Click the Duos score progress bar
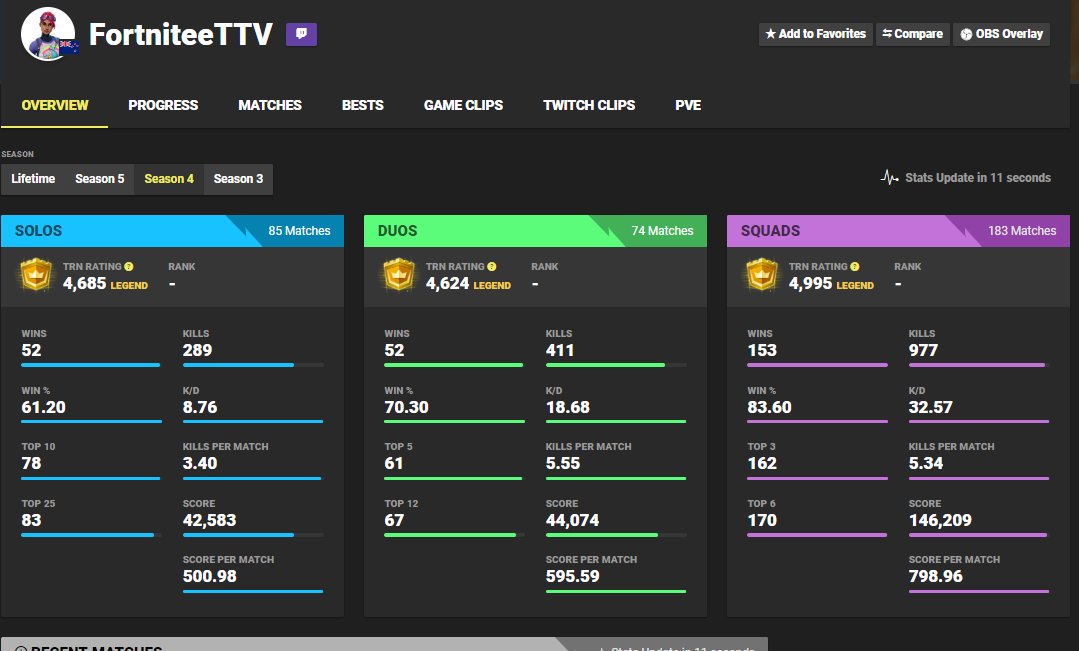 coord(616,535)
